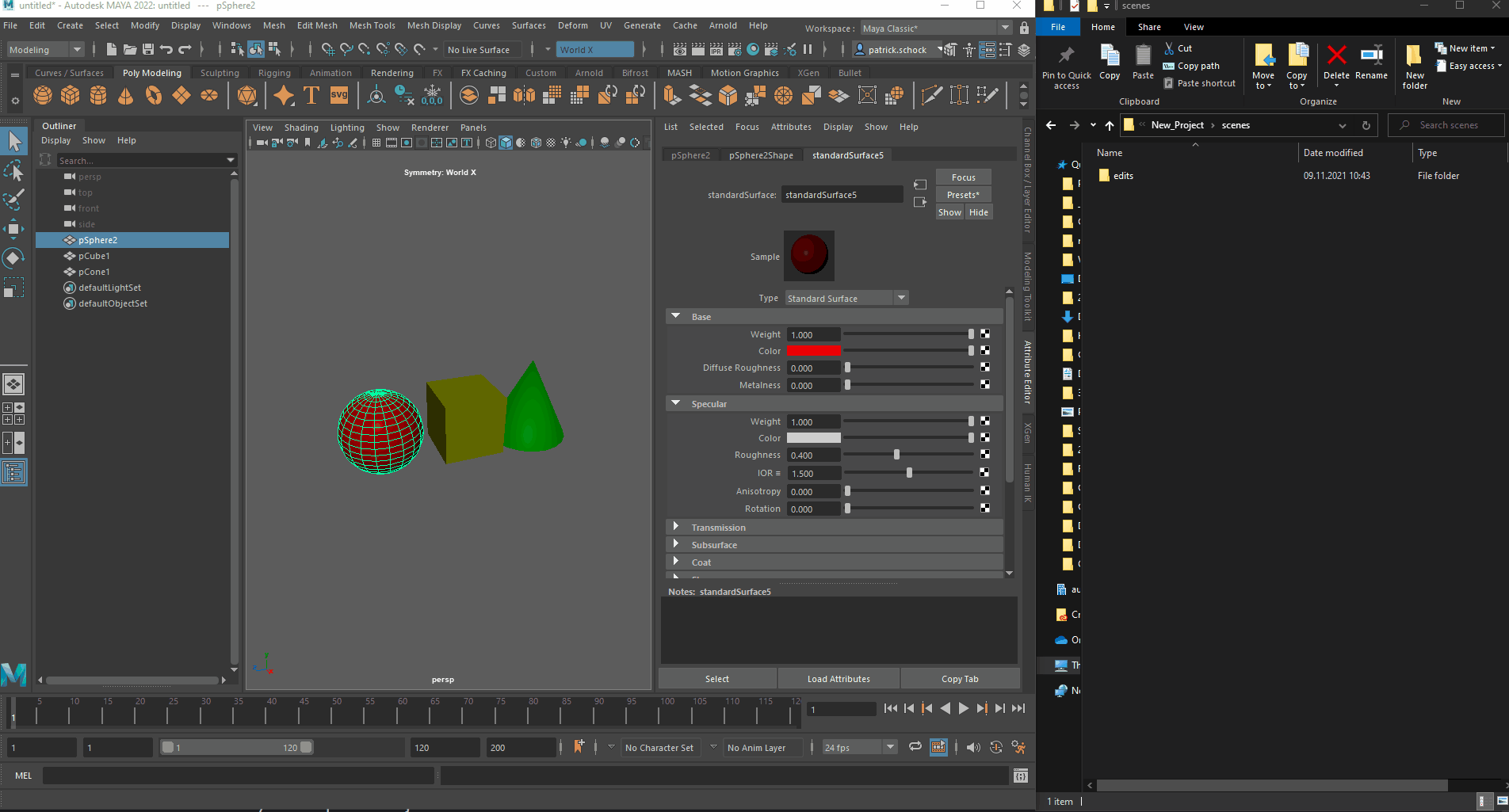Mute playback audio with the speaker icon
Screen dimensions: 1509x812
point(973,747)
